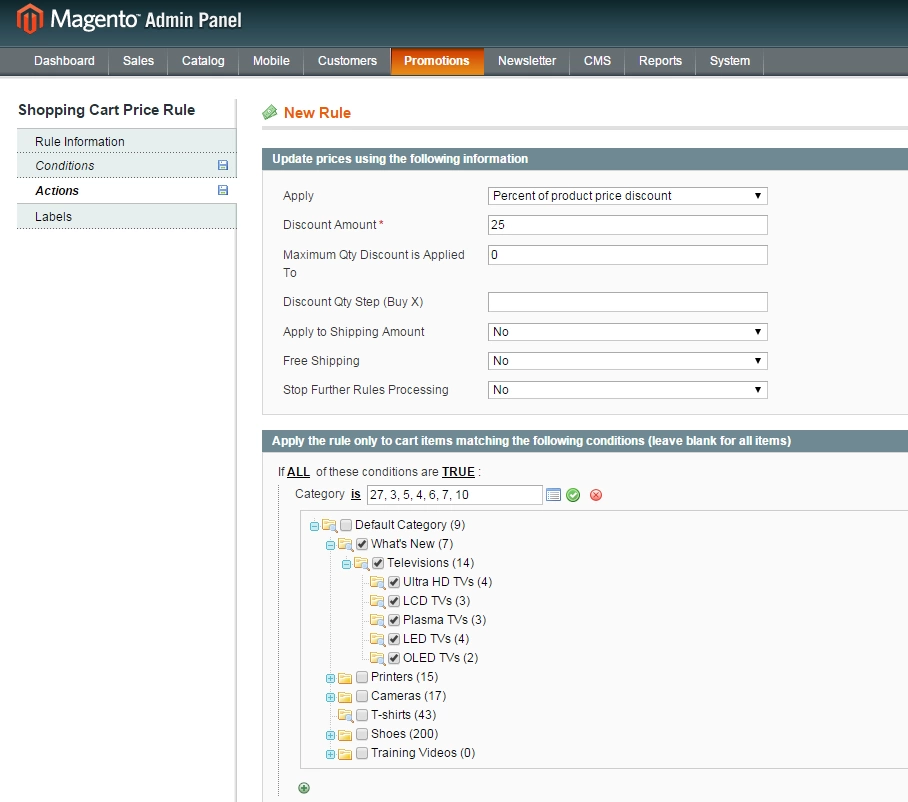Open the Sales menu
Image resolution: width=908 pixels, height=802 pixels.
pos(138,61)
